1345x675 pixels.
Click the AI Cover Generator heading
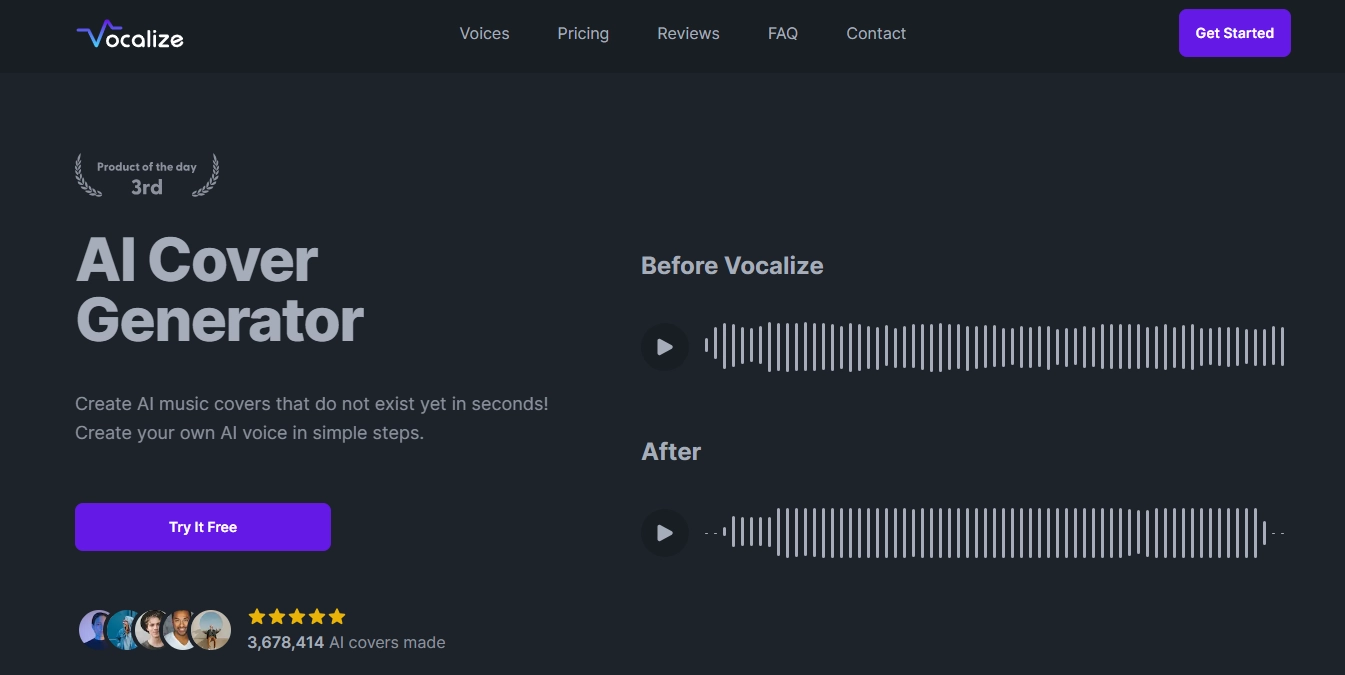coord(220,290)
